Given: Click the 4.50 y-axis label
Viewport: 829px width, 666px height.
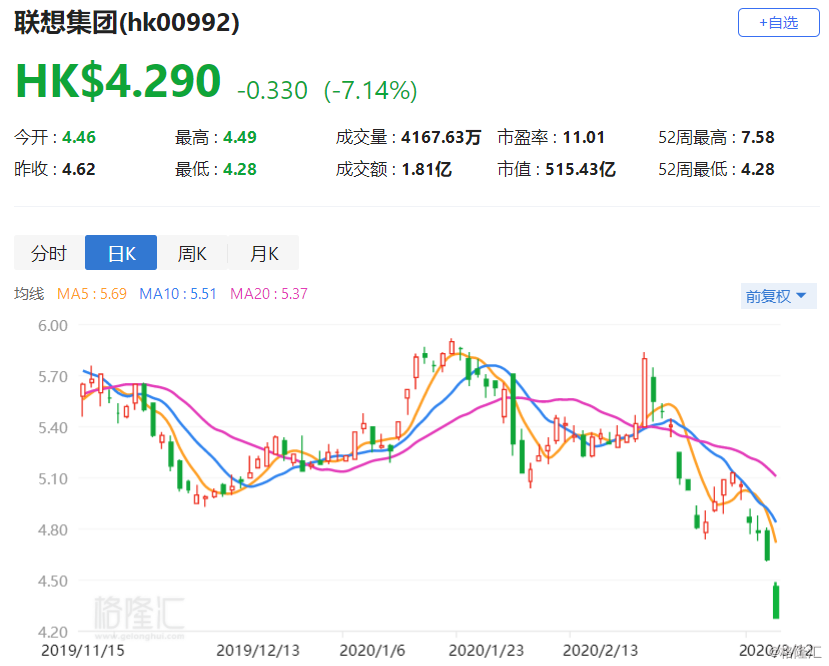Looking at the screenshot, I should click(x=53, y=581).
